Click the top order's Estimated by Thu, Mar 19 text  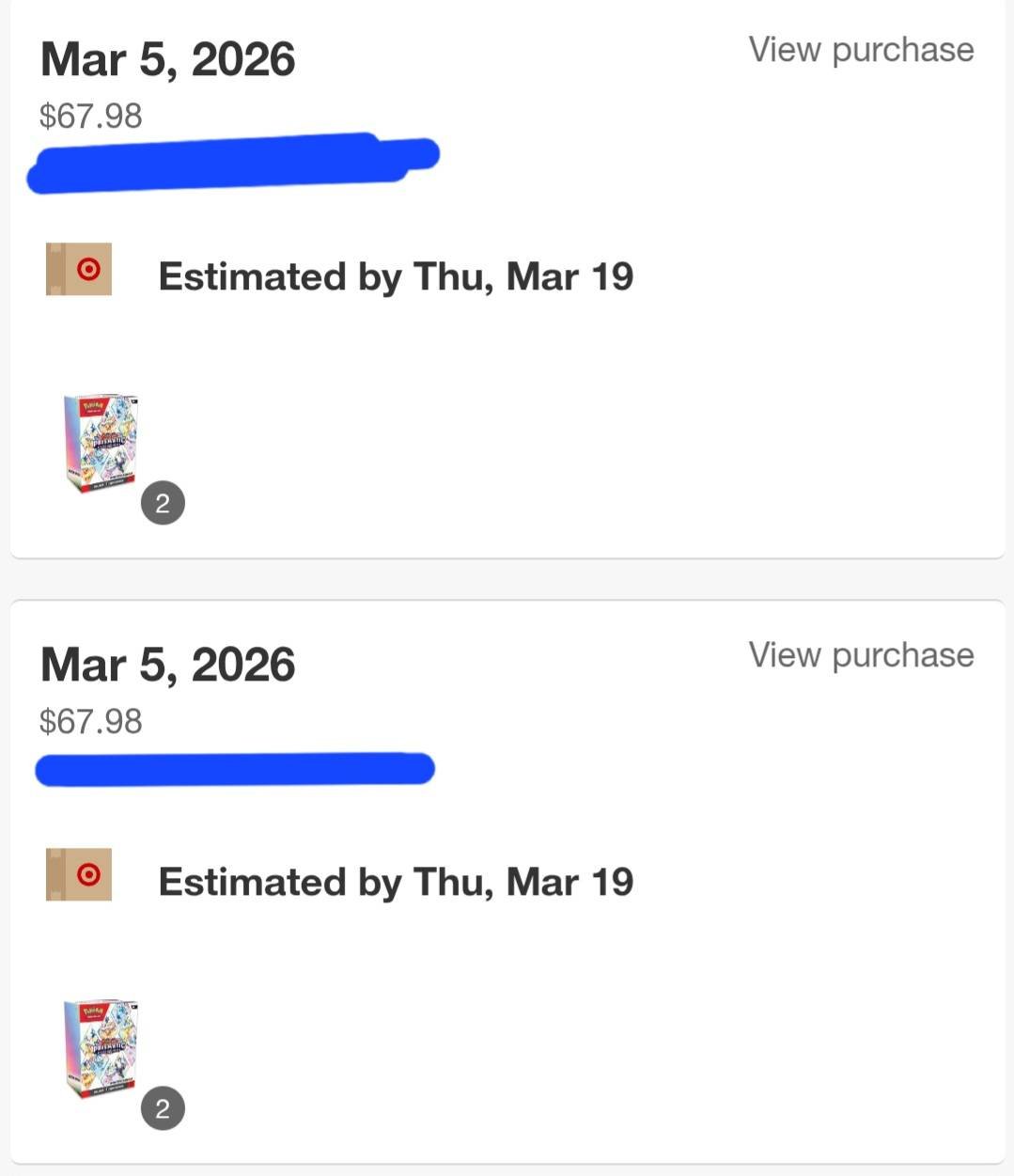coord(396,276)
